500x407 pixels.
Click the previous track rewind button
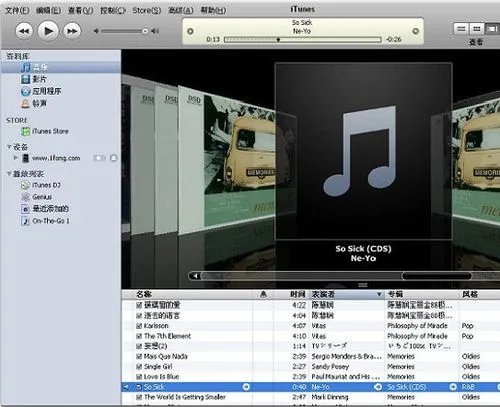[x=24, y=31]
